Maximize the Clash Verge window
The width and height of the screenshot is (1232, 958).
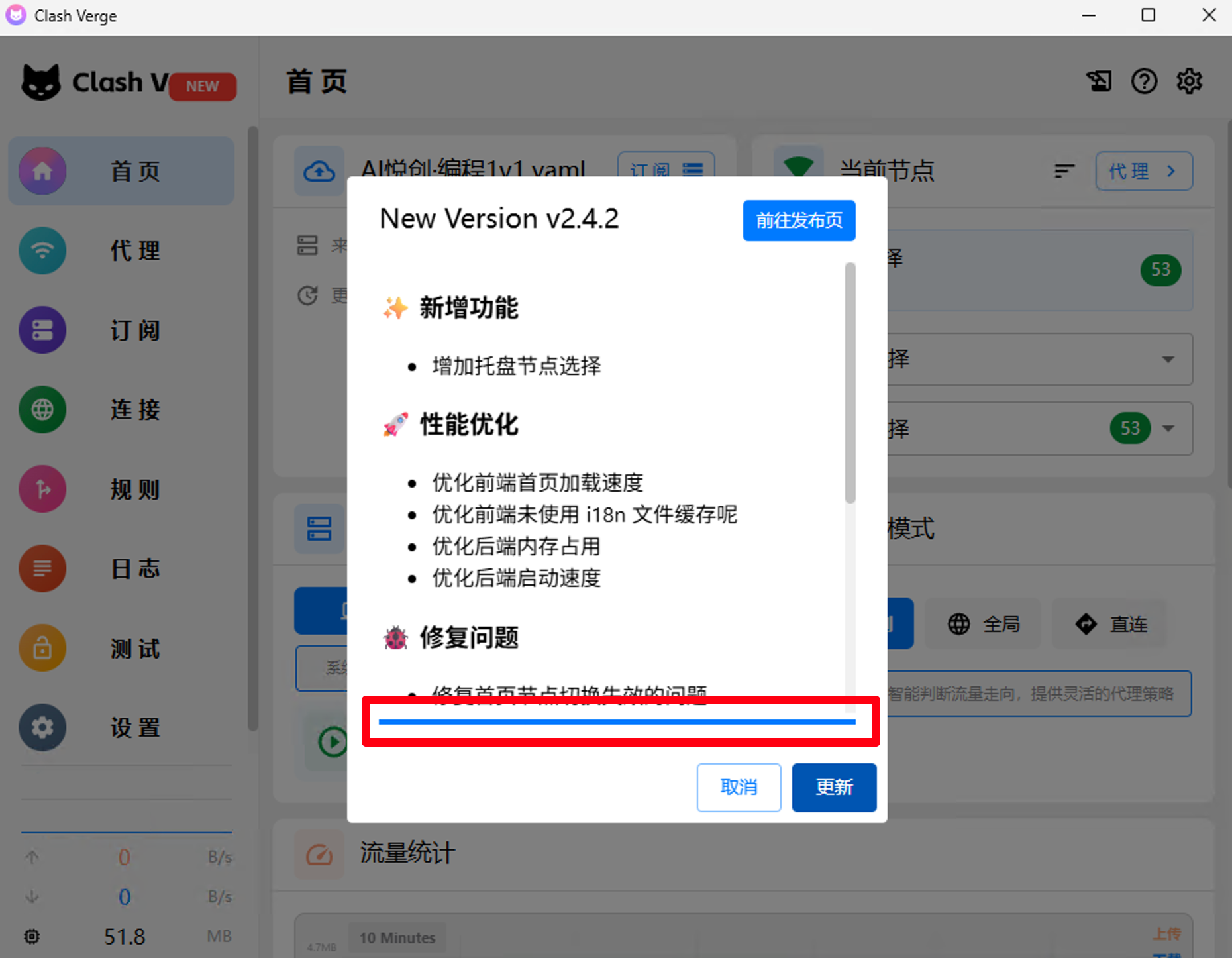(1149, 15)
